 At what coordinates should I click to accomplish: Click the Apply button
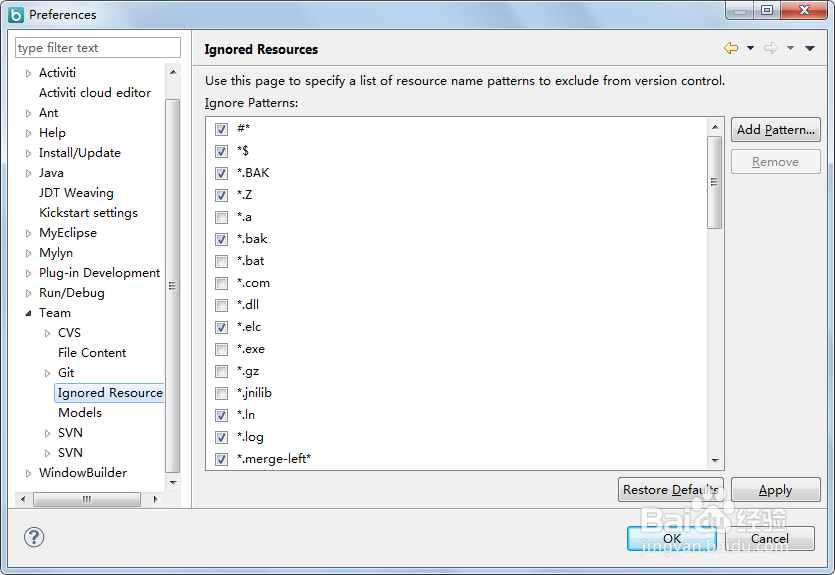click(x=775, y=490)
